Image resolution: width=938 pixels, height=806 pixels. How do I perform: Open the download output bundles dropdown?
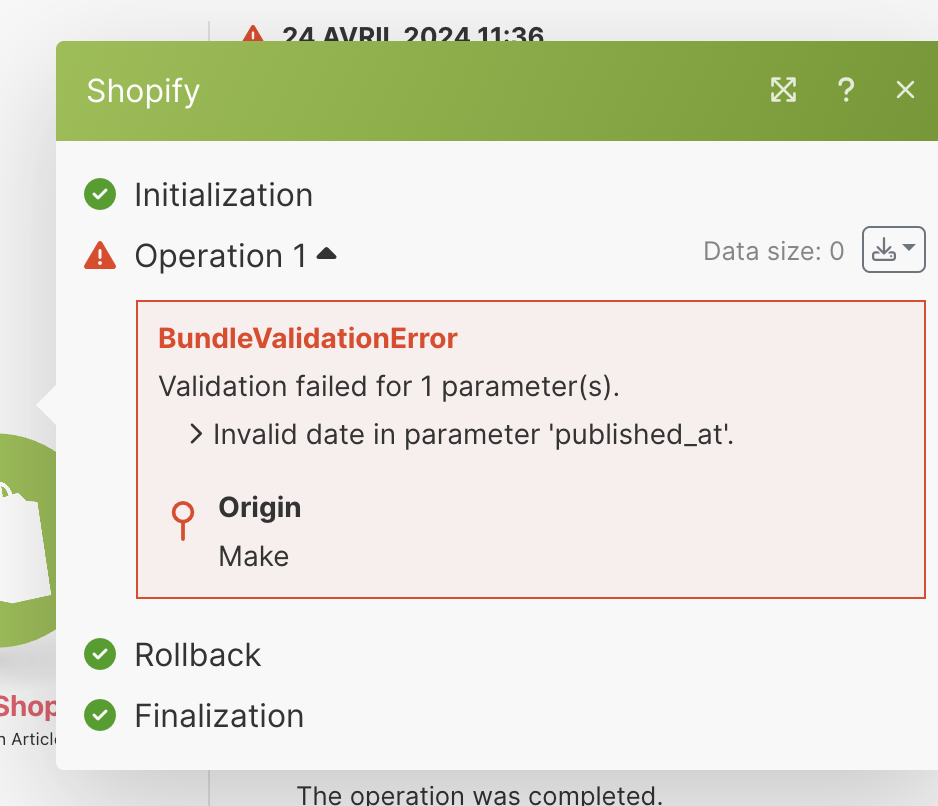[x=893, y=250]
